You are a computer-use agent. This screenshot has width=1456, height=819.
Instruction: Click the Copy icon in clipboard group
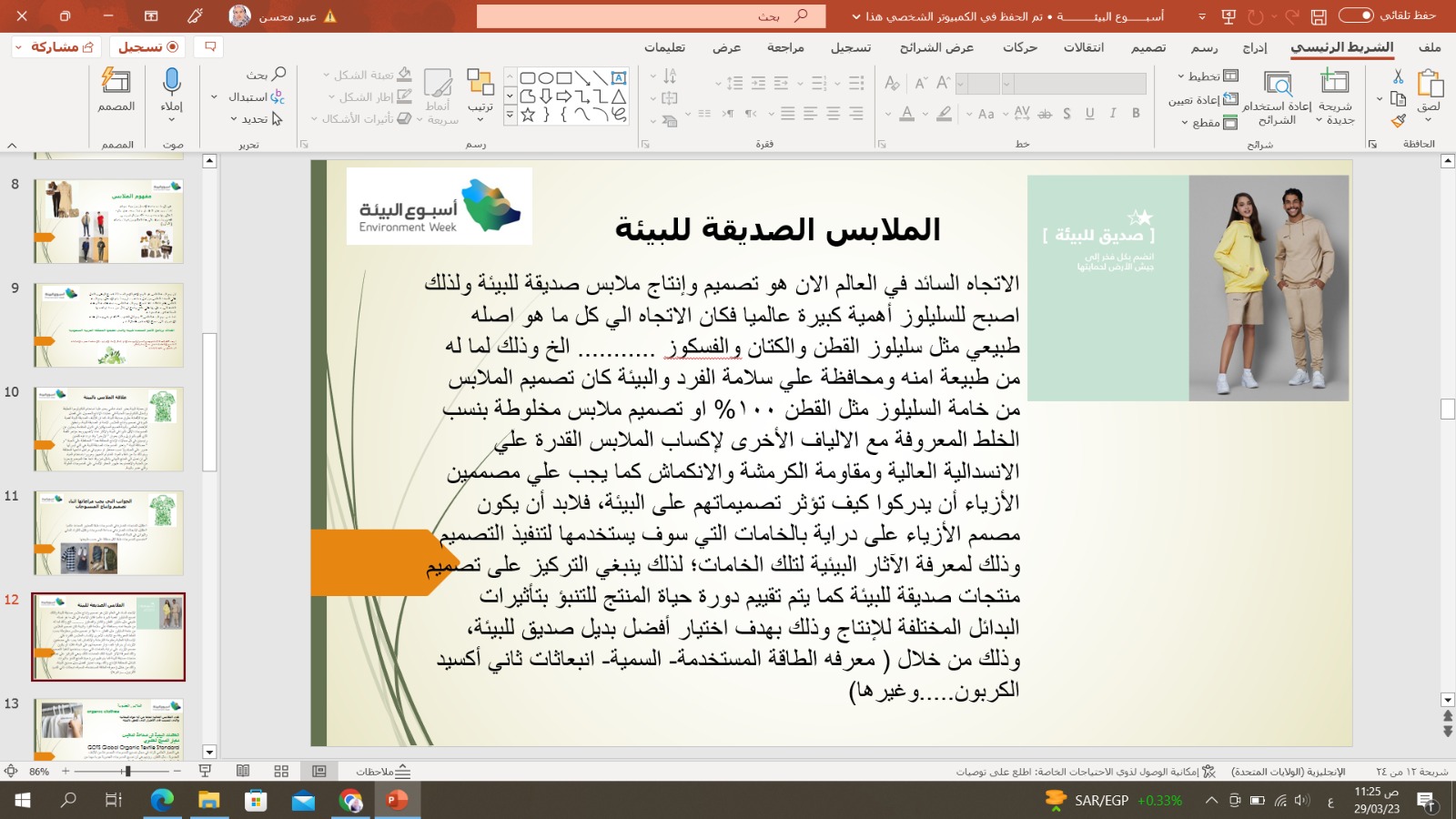coord(1399,98)
